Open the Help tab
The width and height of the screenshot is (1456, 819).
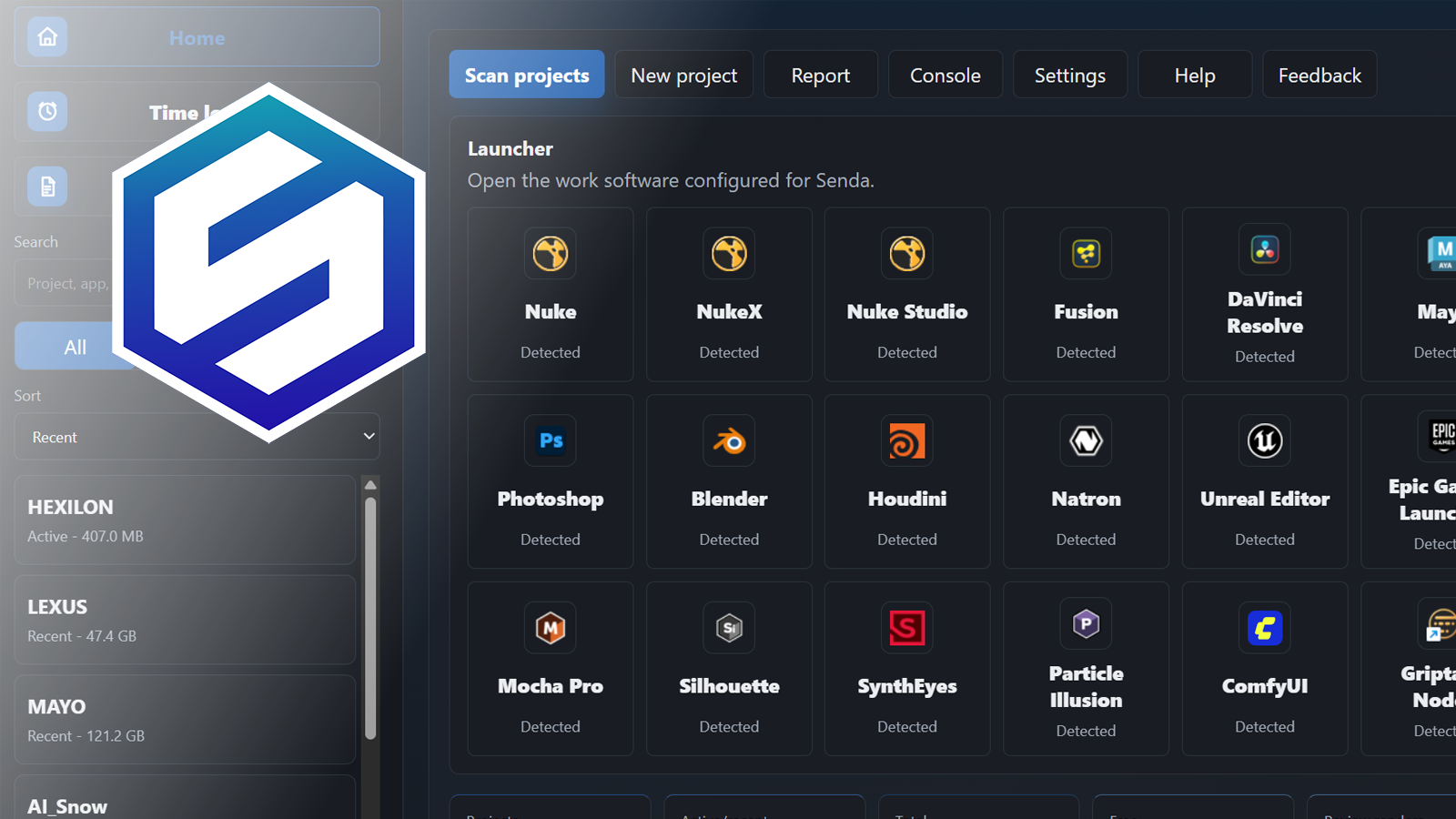point(1195,75)
